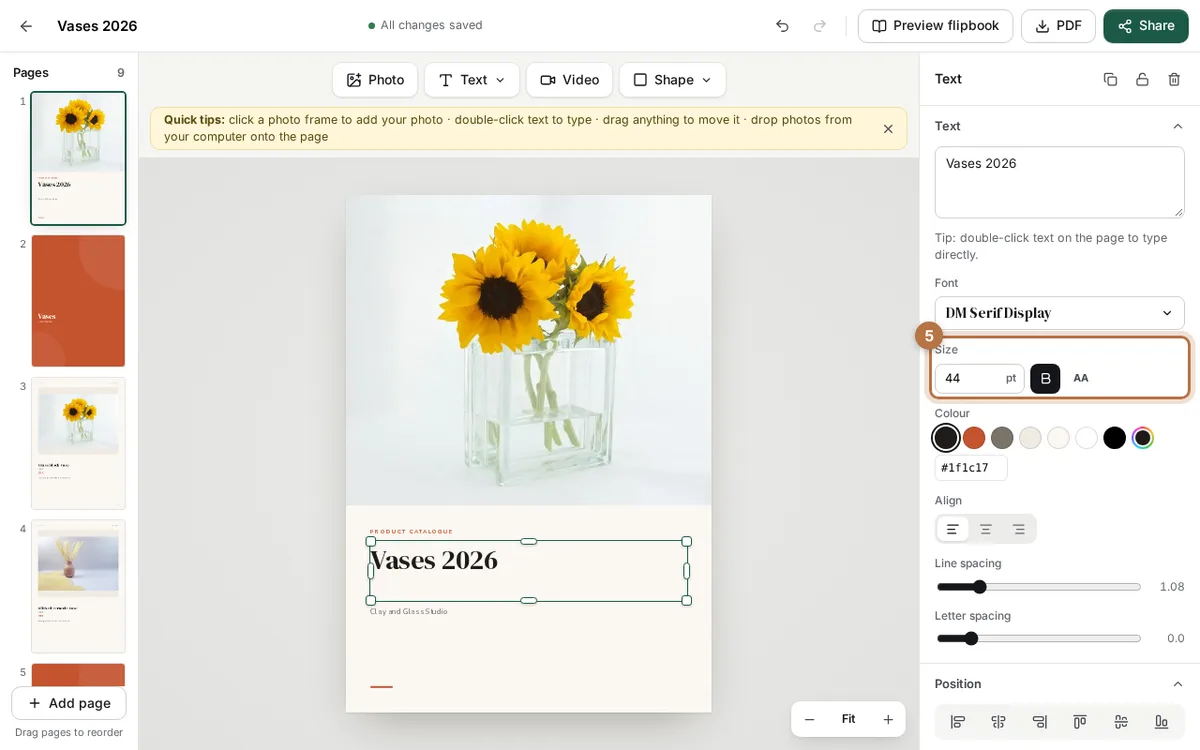Export as PDF
The width and height of the screenshot is (1200, 750).
(x=1058, y=26)
